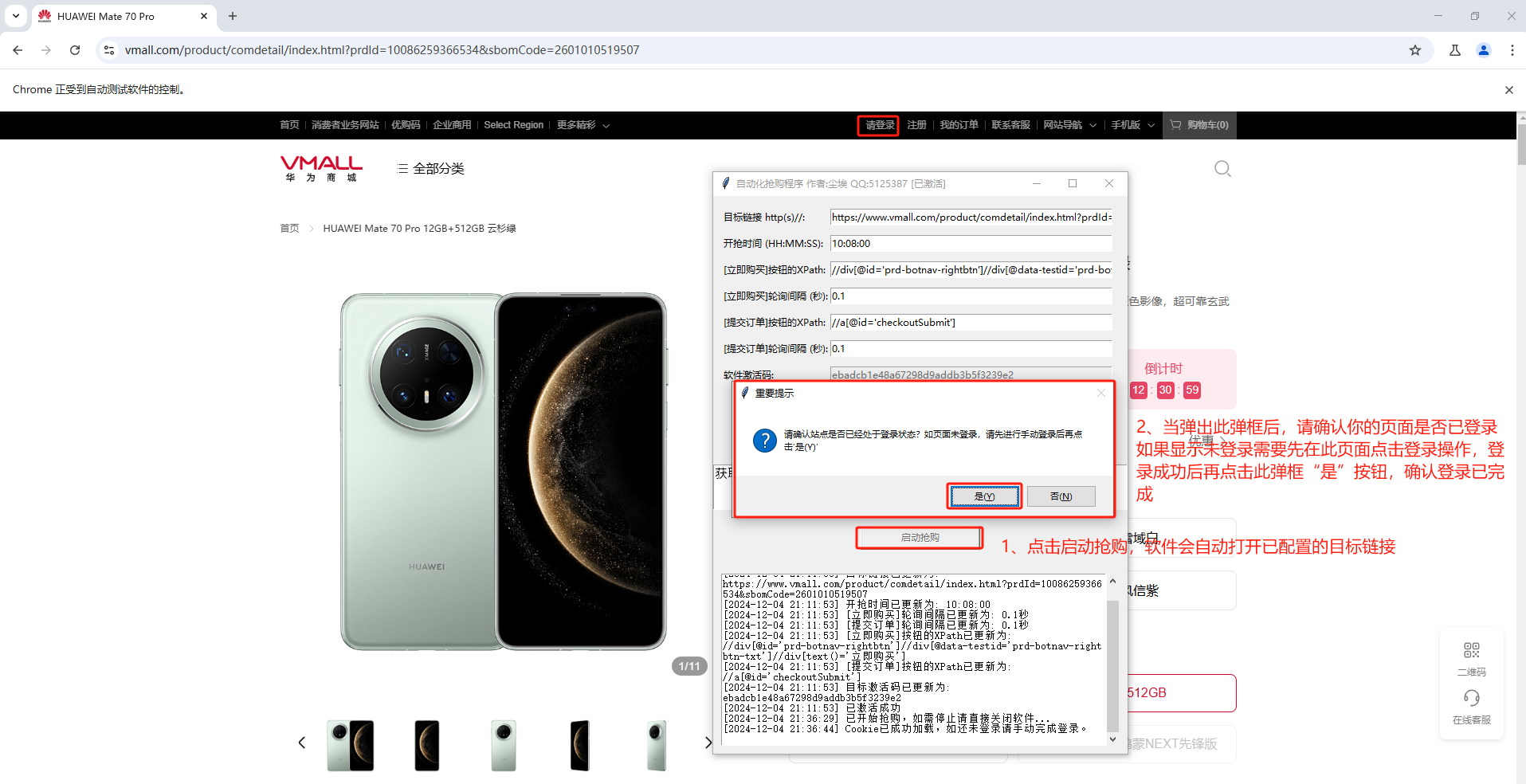Click the site search magnifier icon
This screenshot has height=784, width=1526.
[x=1222, y=168]
